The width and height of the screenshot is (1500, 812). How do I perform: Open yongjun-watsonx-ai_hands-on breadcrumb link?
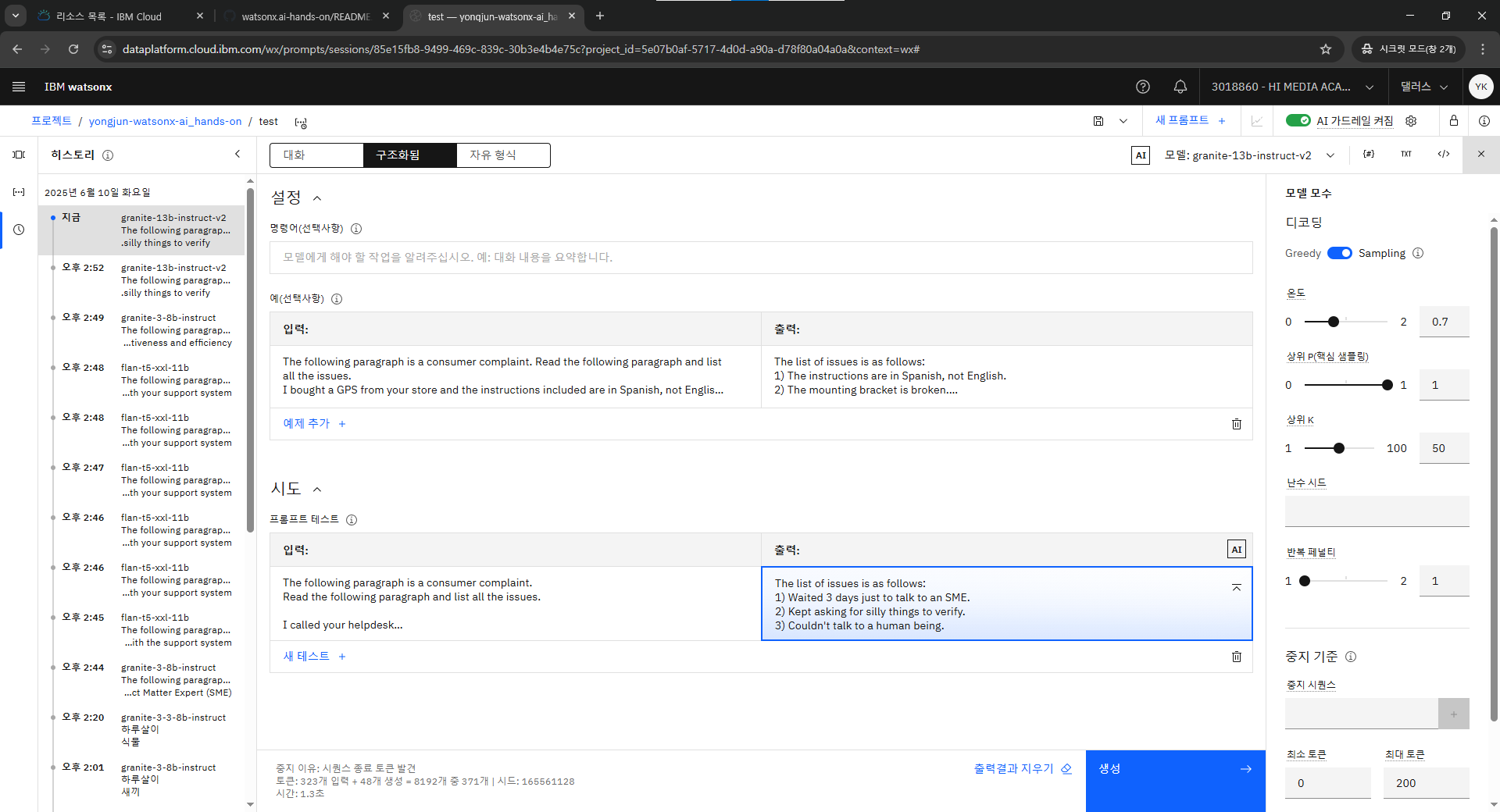[165, 121]
